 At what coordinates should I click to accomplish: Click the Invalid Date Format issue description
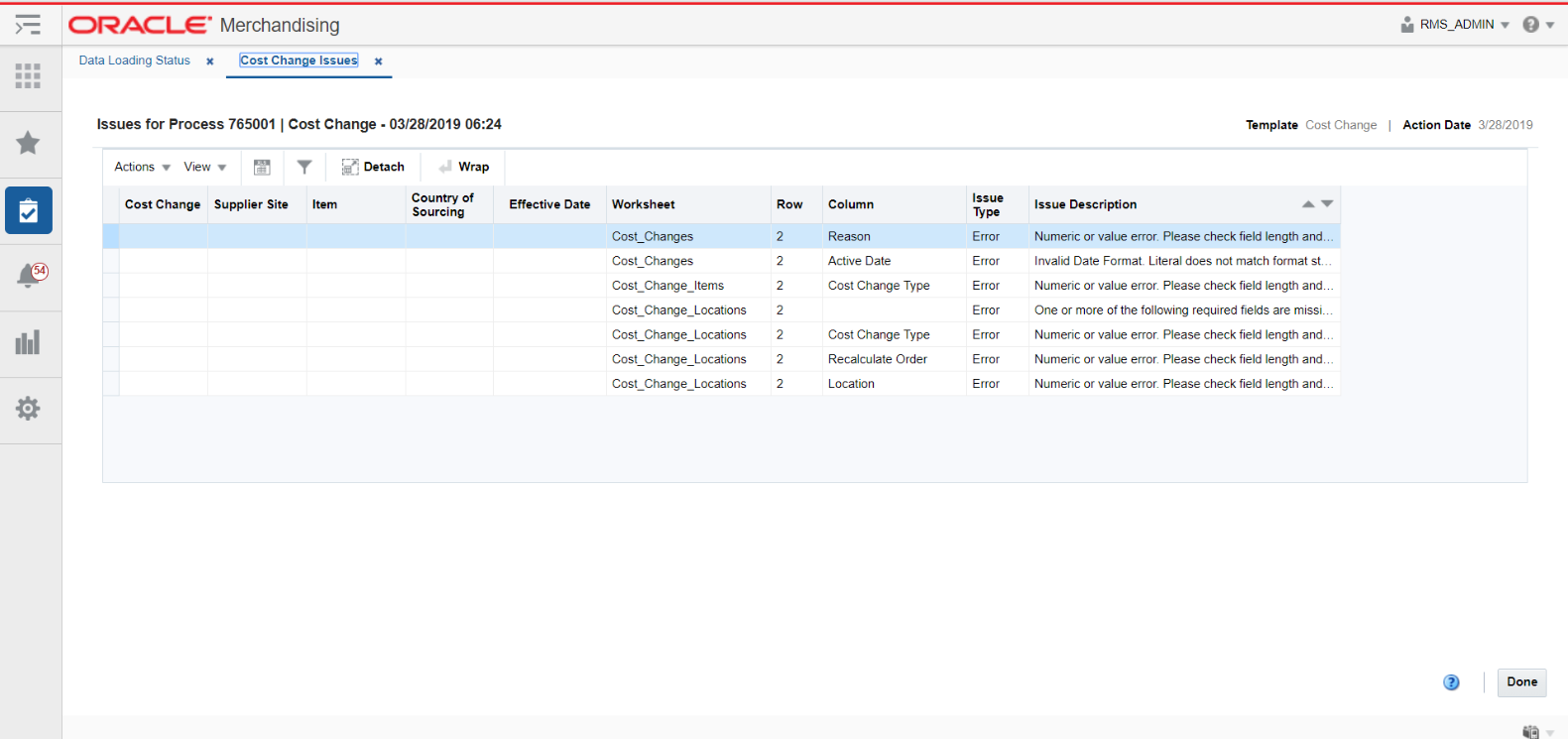1183,261
